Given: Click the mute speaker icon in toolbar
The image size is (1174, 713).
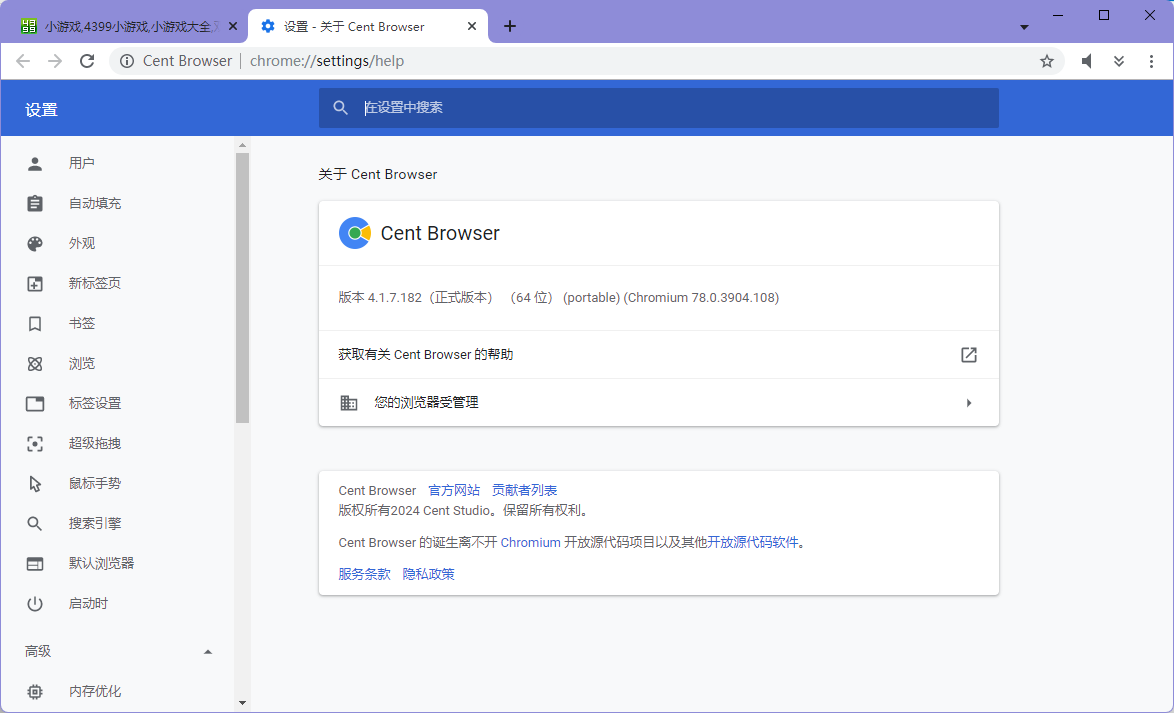Looking at the screenshot, I should [1087, 61].
